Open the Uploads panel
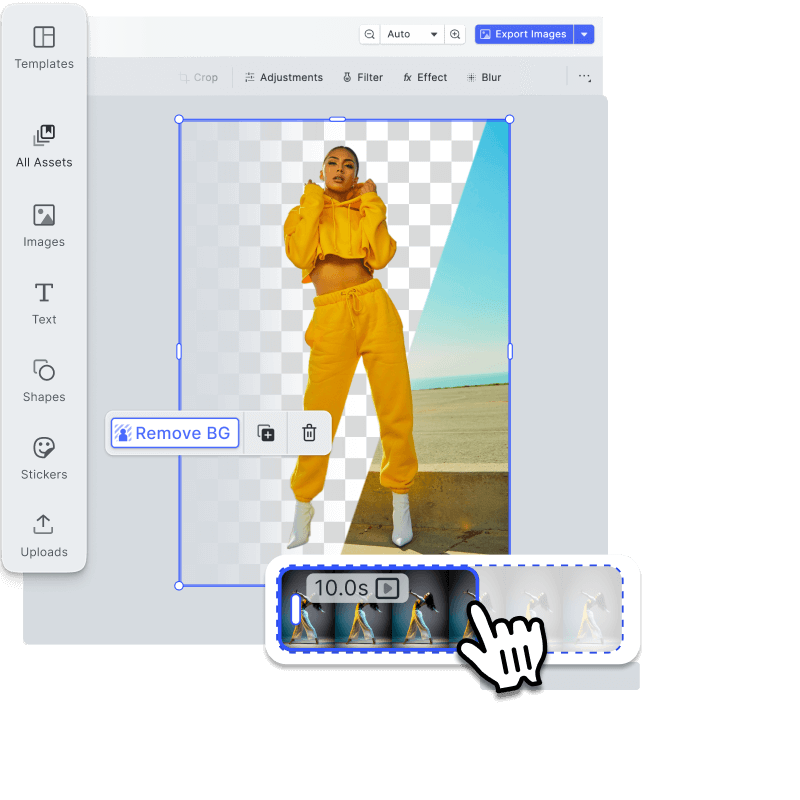This screenshot has height=800, width=800. 44,533
